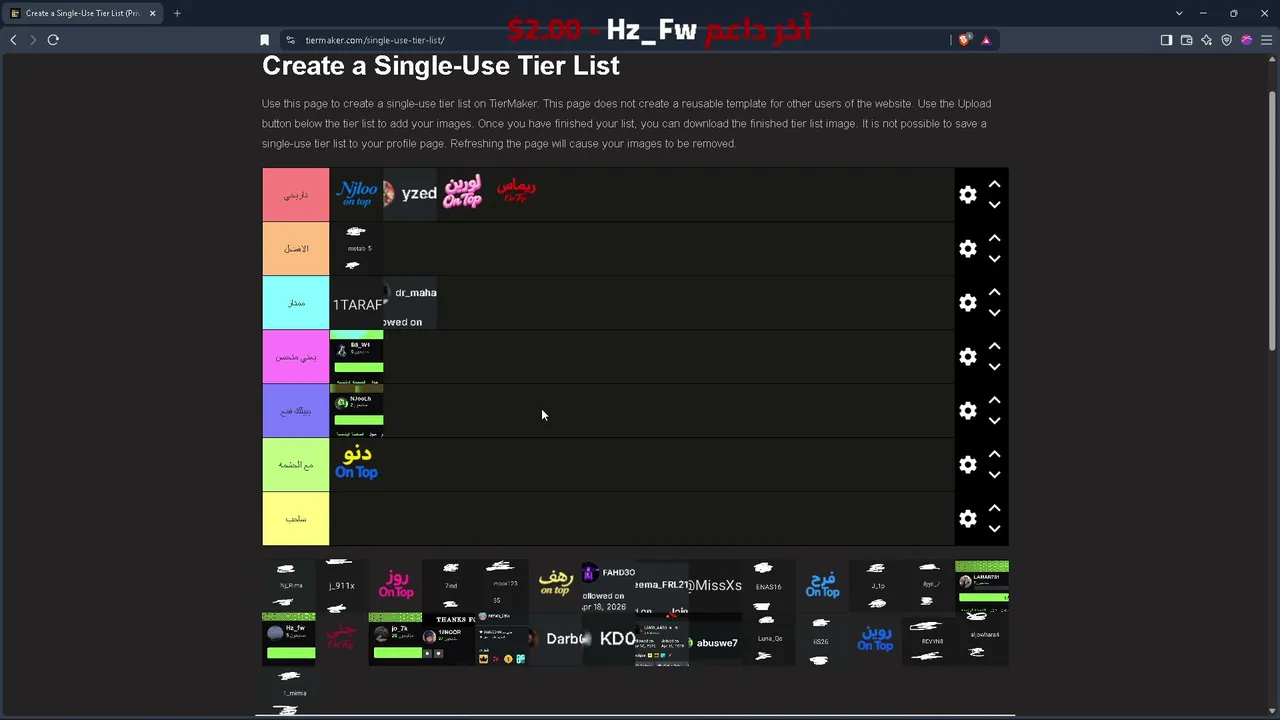
Task: Move the cyan tier row down
Action: point(994,313)
